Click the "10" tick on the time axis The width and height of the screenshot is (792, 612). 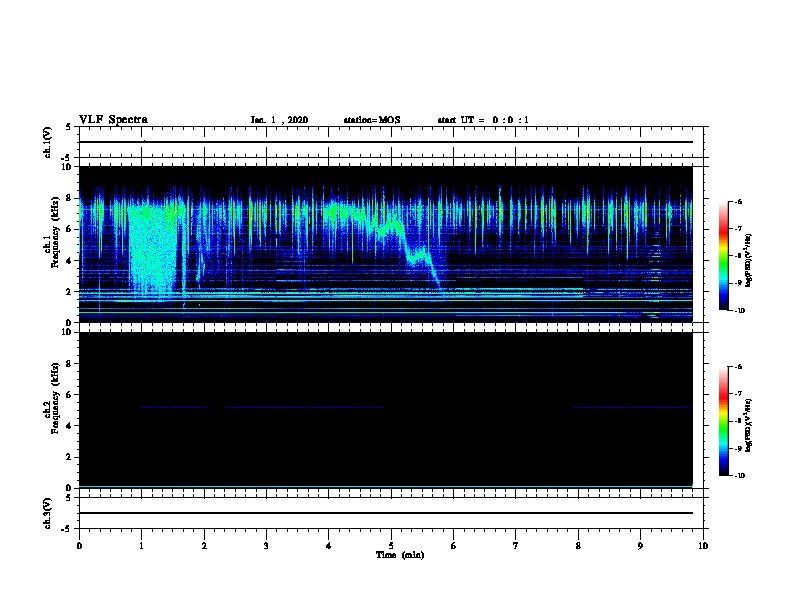point(703,545)
